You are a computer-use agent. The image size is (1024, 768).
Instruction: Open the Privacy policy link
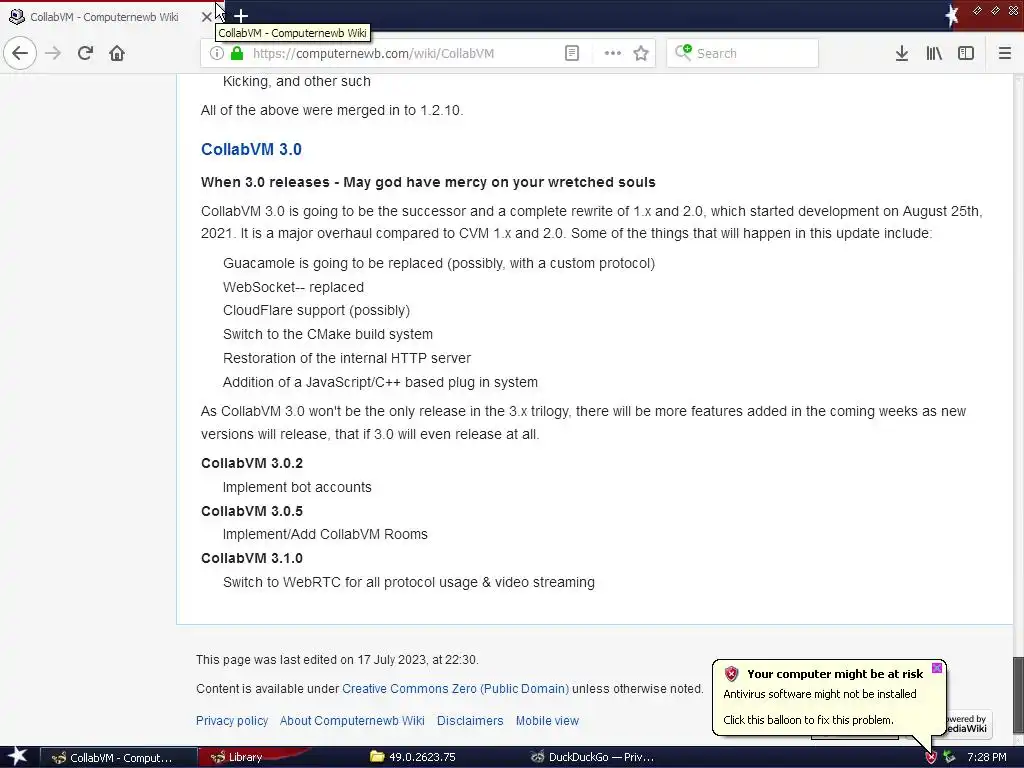pyautogui.click(x=232, y=720)
